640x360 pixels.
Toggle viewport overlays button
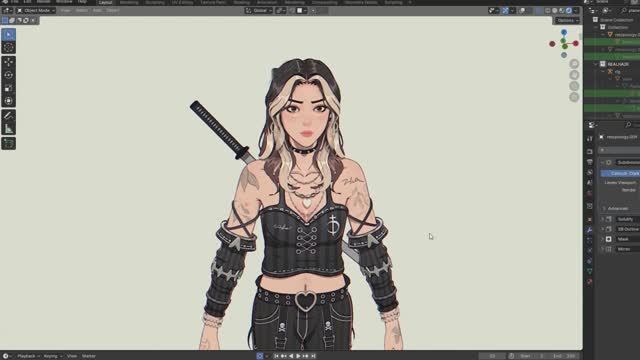(522, 11)
